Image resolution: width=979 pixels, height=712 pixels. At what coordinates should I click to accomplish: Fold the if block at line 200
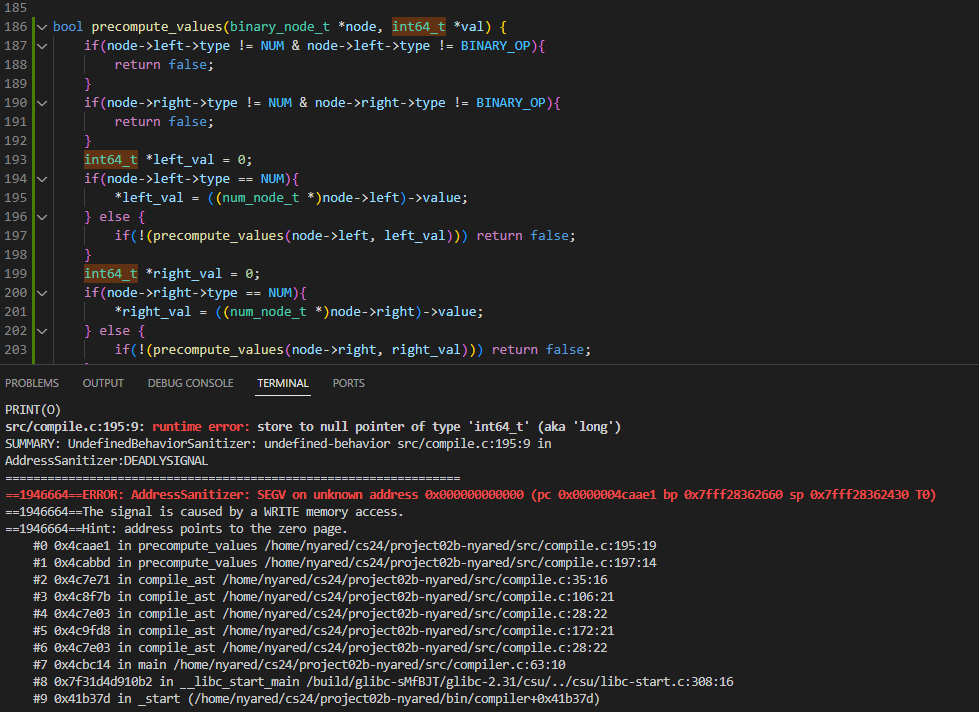[x=42, y=292]
